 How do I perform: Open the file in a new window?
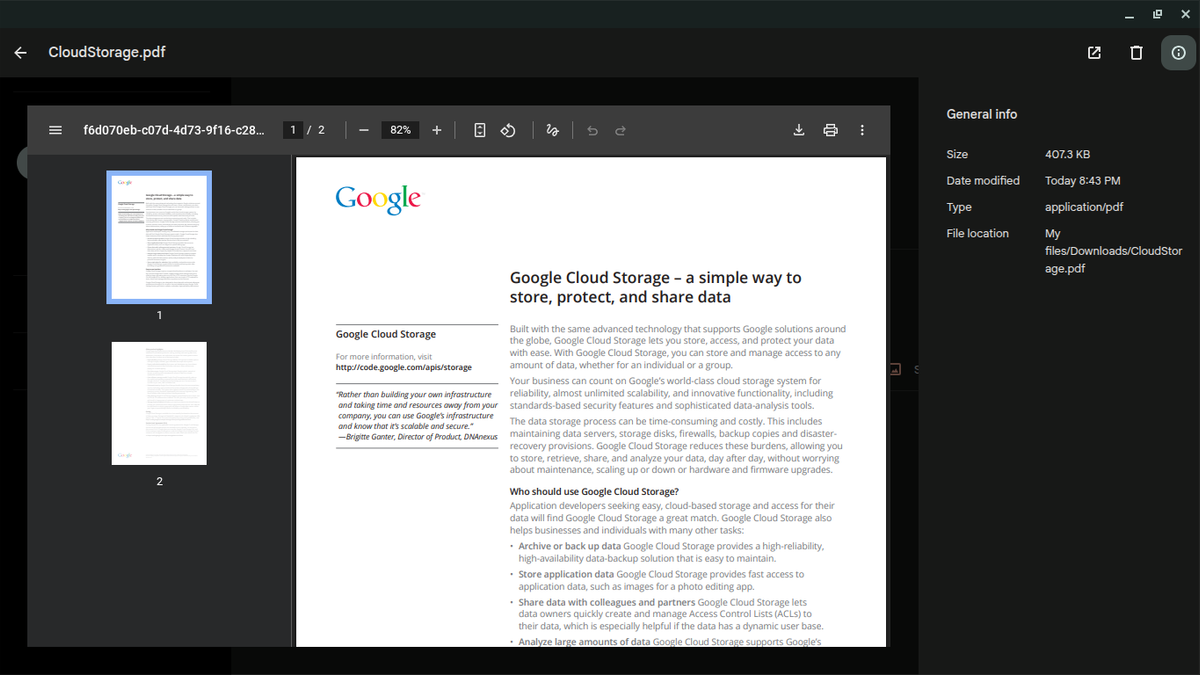[x=1094, y=53]
